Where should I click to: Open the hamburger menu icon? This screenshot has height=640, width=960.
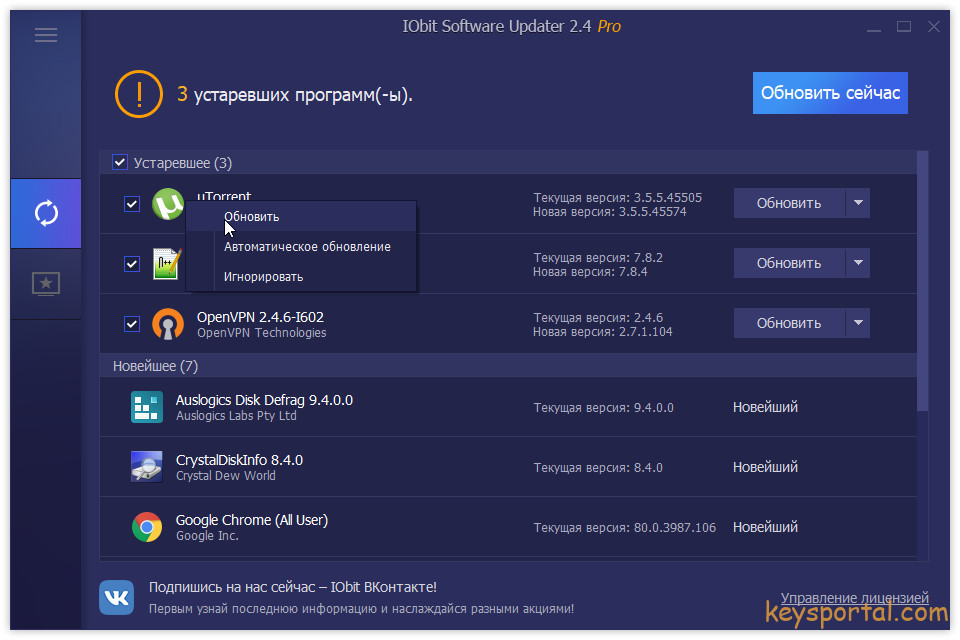(46, 35)
